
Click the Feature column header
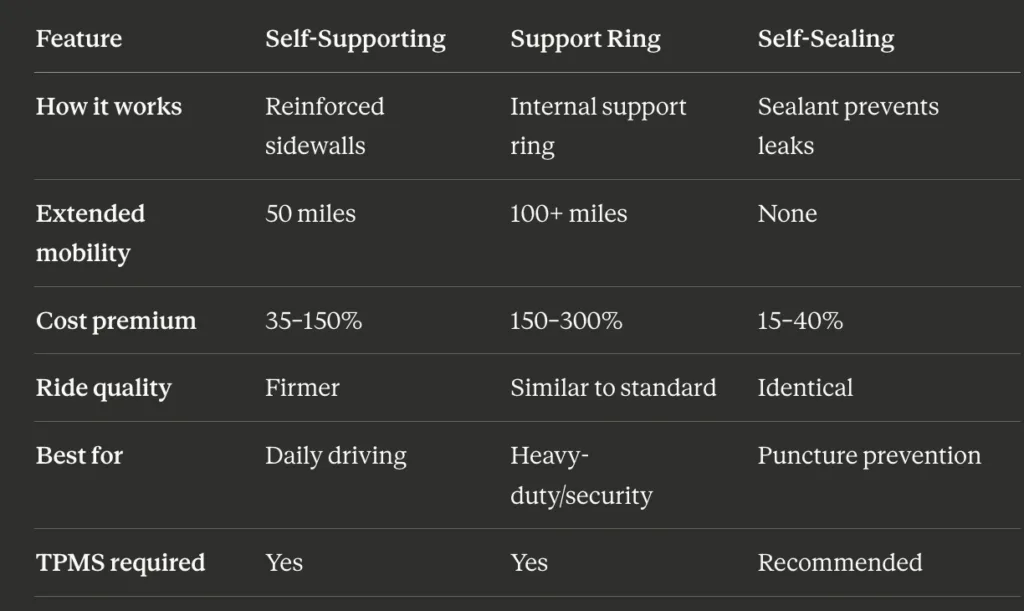click(x=79, y=39)
